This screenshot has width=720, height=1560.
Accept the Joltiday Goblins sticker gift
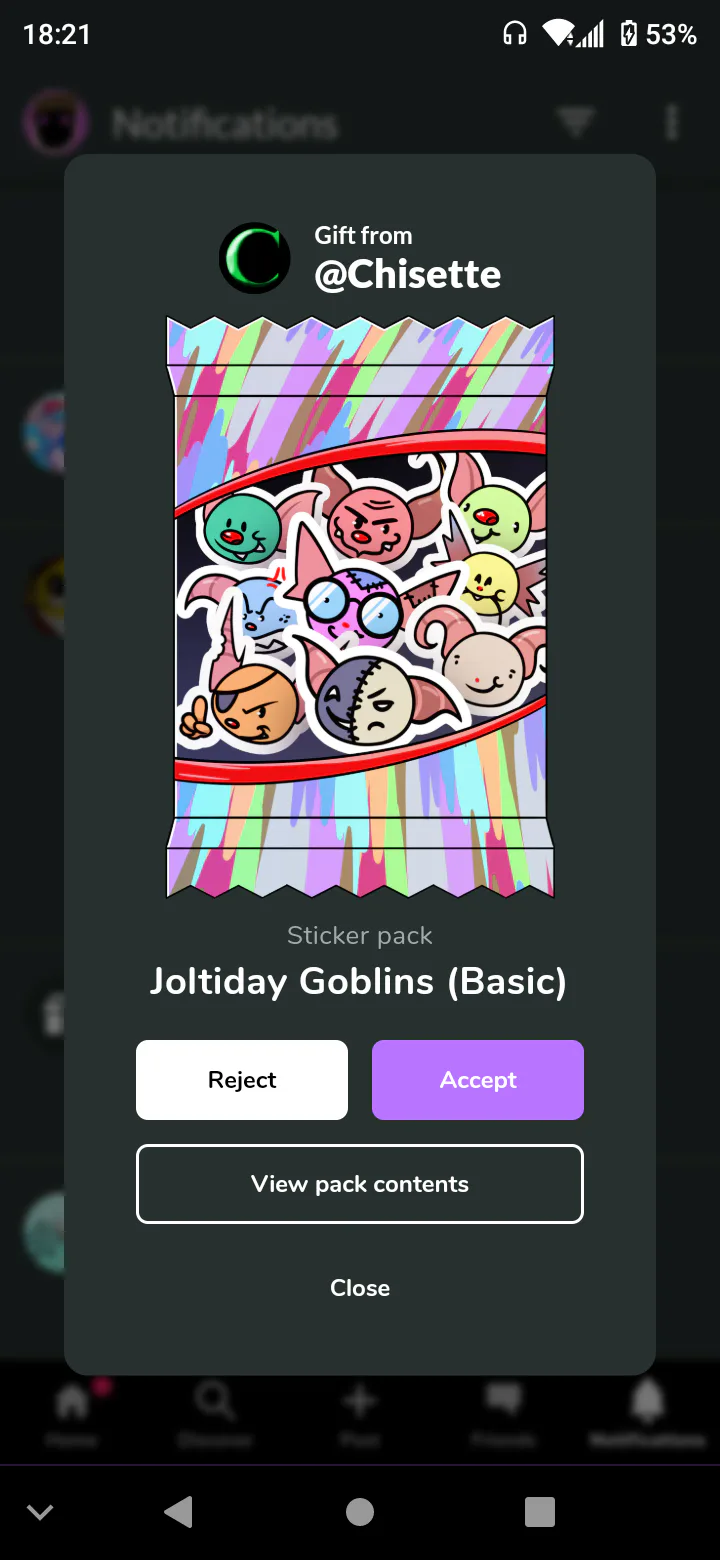pos(478,1080)
